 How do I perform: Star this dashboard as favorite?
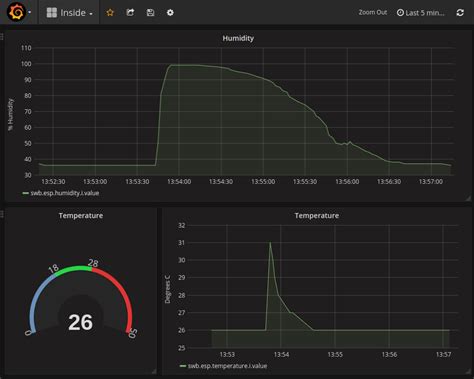coord(110,13)
